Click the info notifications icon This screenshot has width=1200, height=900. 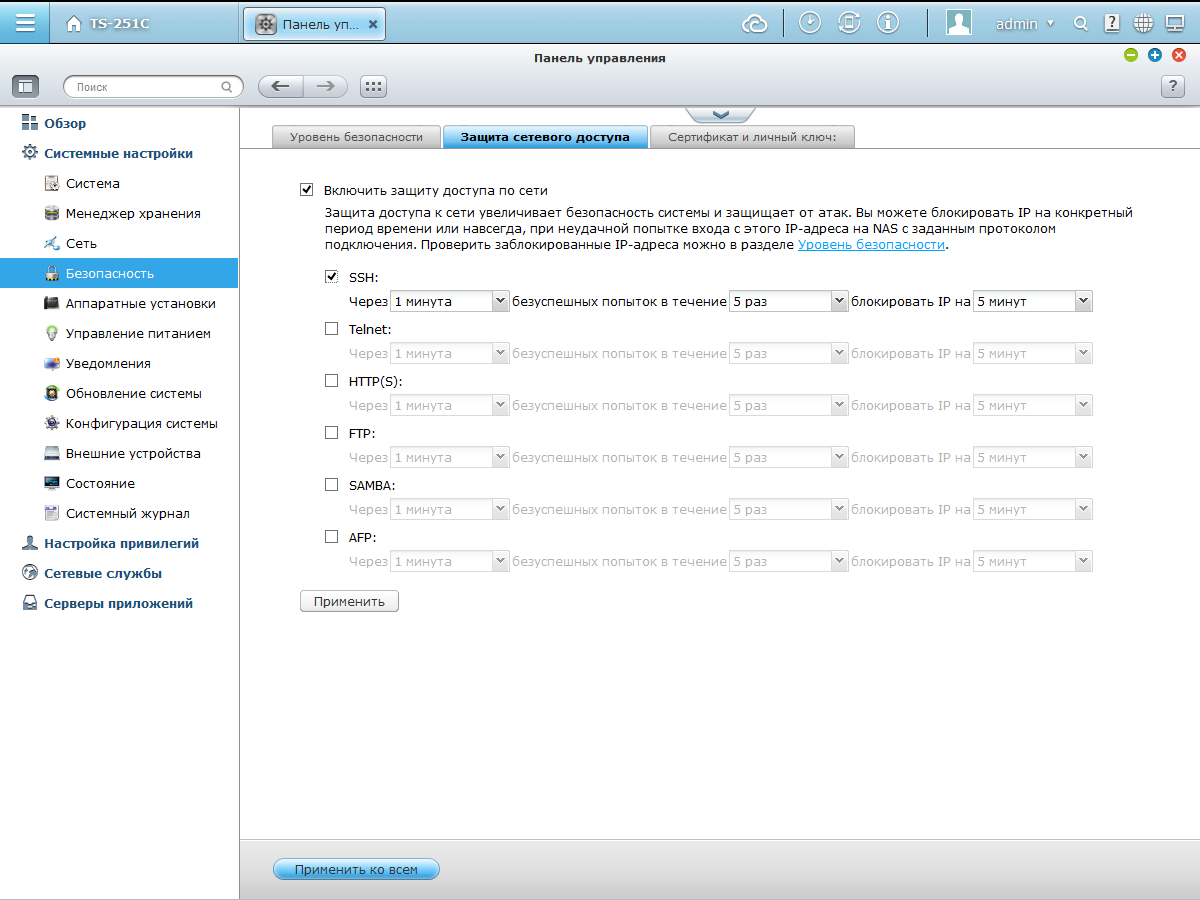[888, 23]
